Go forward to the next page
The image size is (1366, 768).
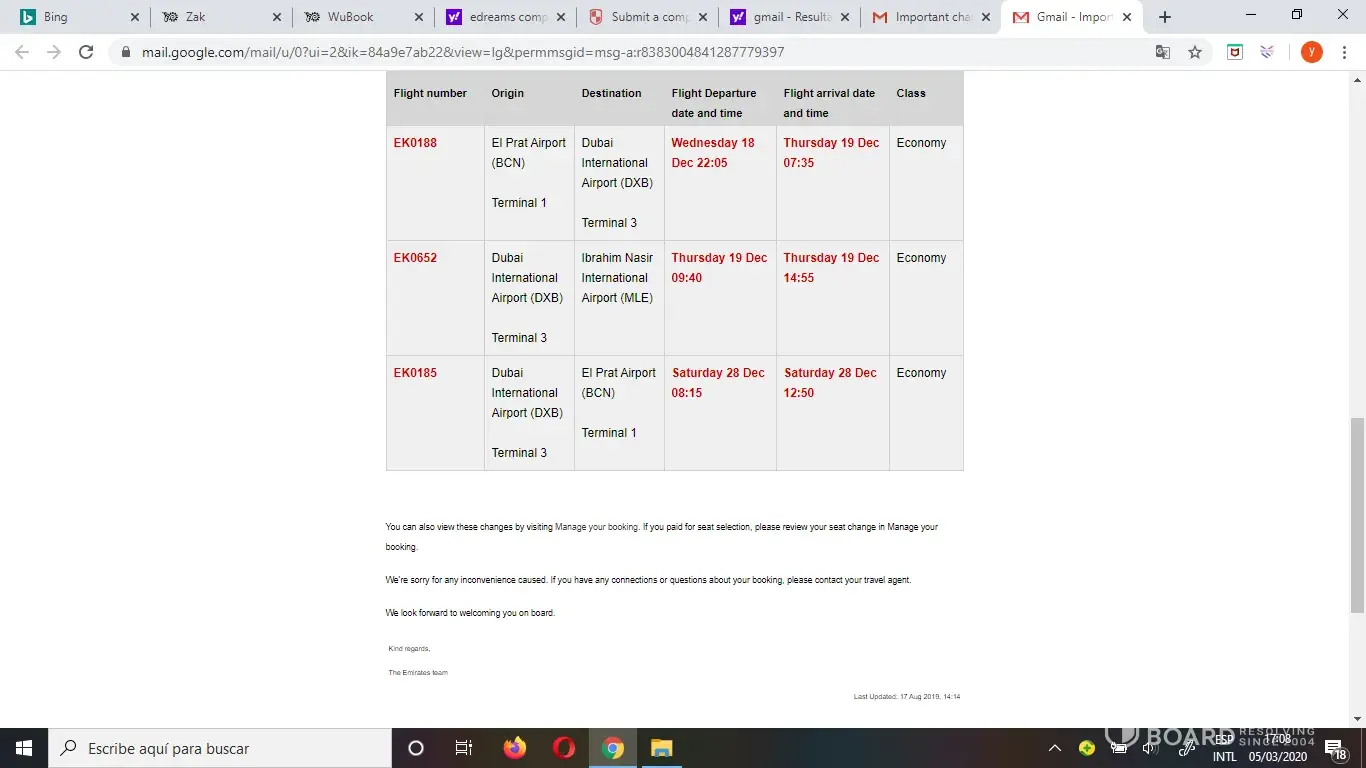point(54,52)
